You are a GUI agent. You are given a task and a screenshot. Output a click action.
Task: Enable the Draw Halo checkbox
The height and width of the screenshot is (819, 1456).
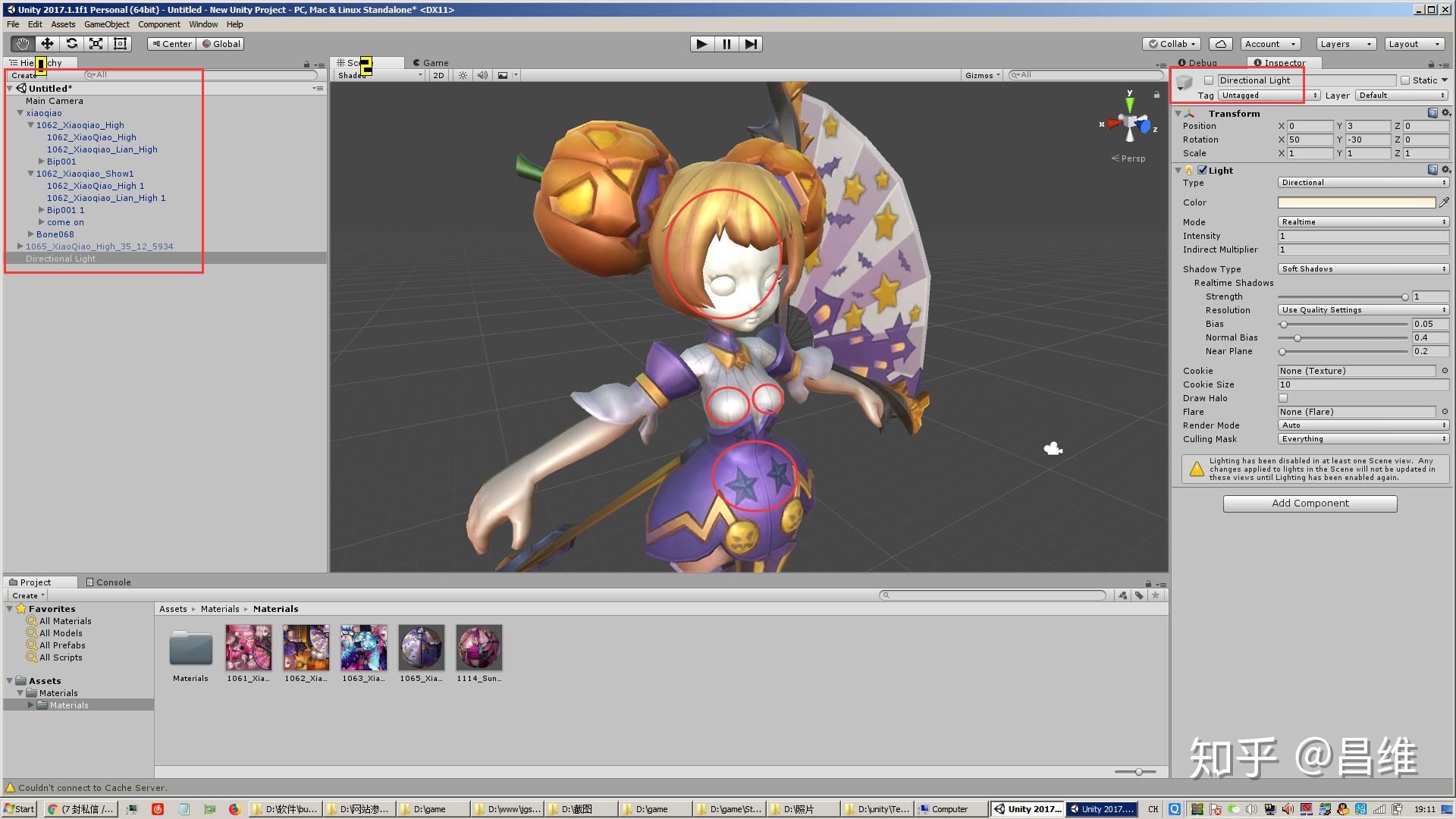pyautogui.click(x=1283, y=398)
